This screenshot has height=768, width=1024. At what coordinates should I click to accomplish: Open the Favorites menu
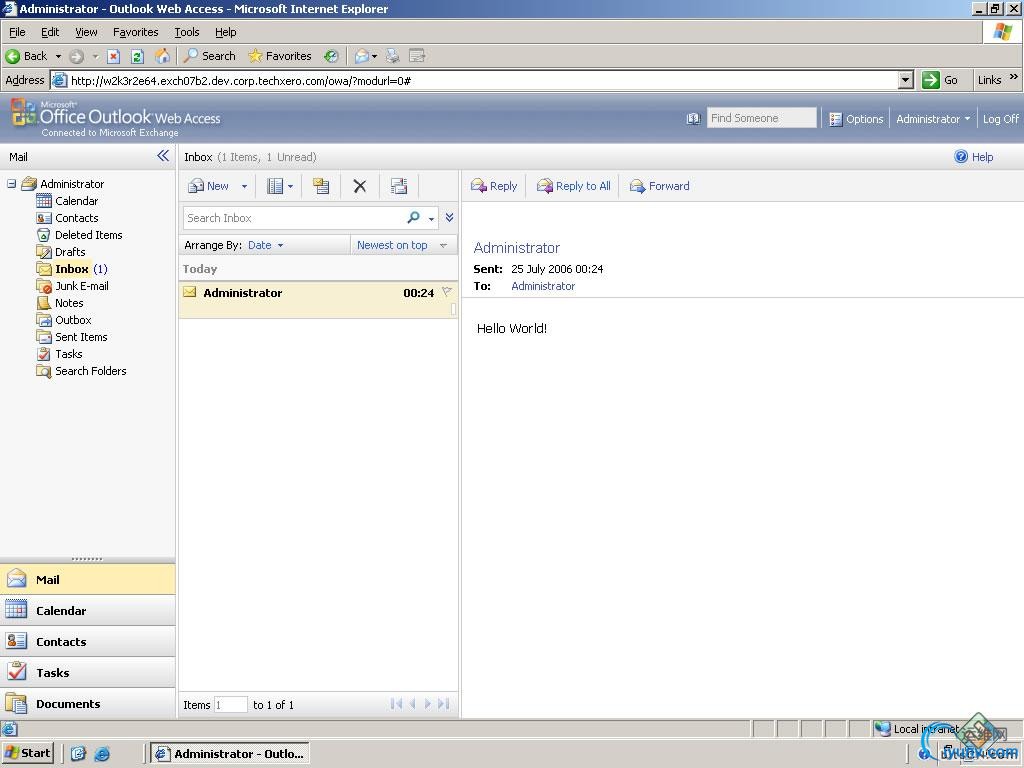click(135, 32)
